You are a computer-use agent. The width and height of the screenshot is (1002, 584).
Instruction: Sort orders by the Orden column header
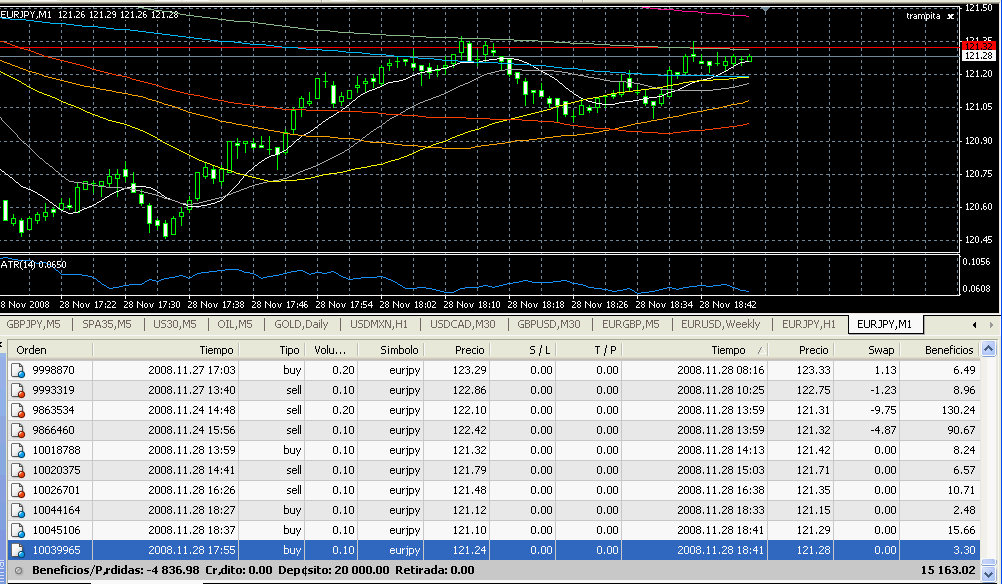coord(51,350)
